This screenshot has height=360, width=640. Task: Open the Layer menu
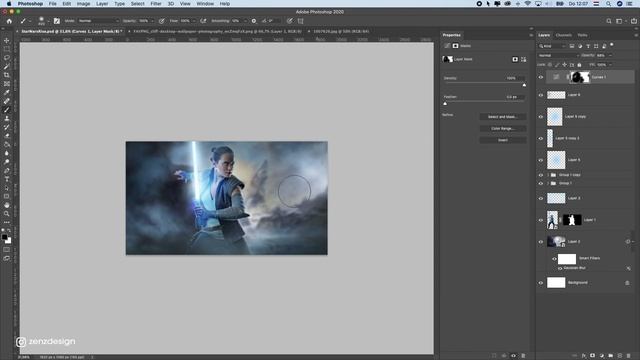(102, 4)
